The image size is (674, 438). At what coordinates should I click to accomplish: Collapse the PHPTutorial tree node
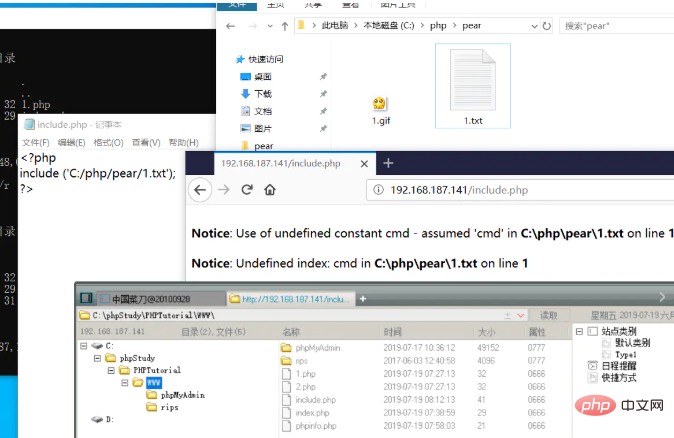click(x=111, y=370)
